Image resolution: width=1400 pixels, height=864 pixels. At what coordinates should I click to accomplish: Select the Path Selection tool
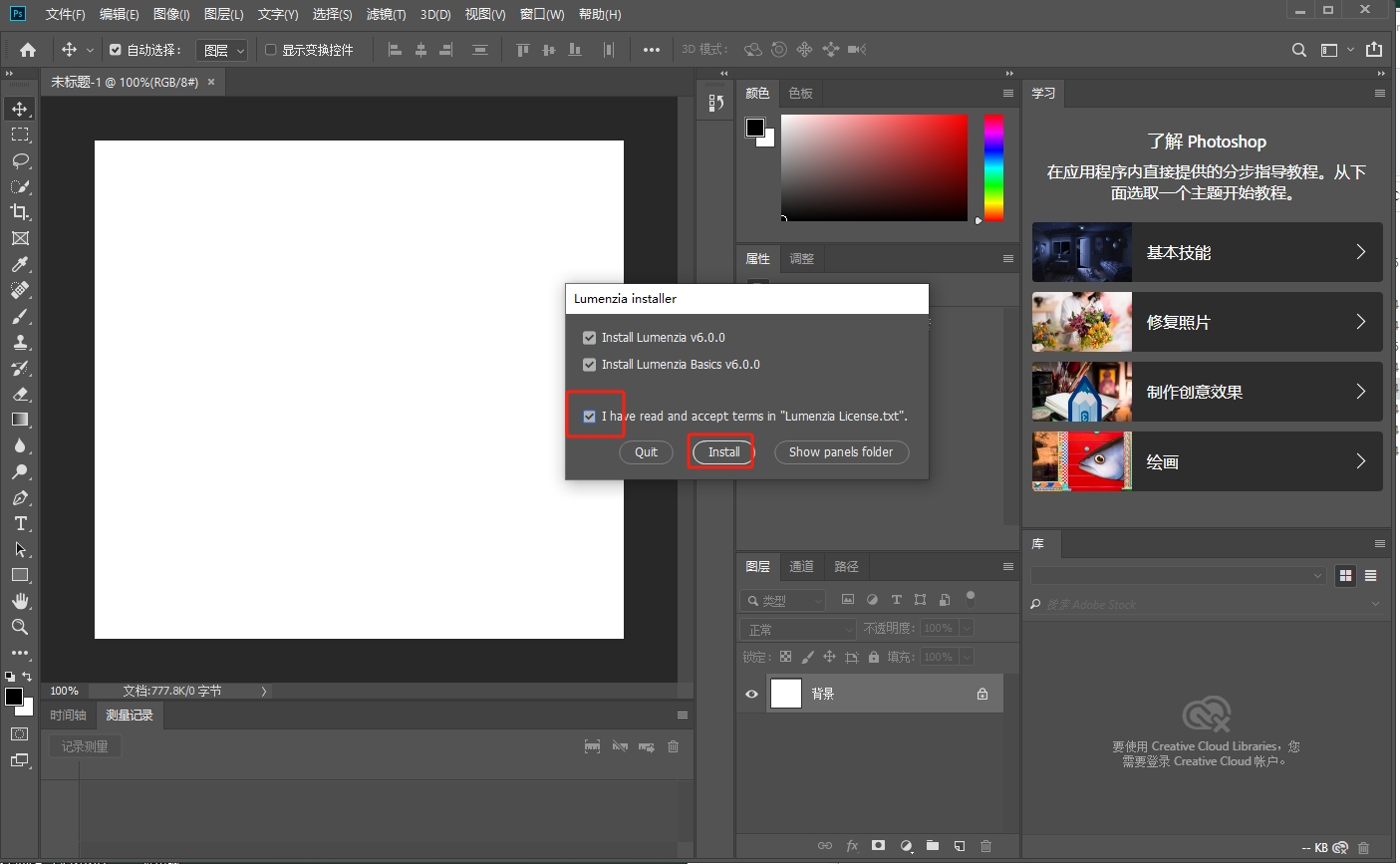(x=20, y=549)
